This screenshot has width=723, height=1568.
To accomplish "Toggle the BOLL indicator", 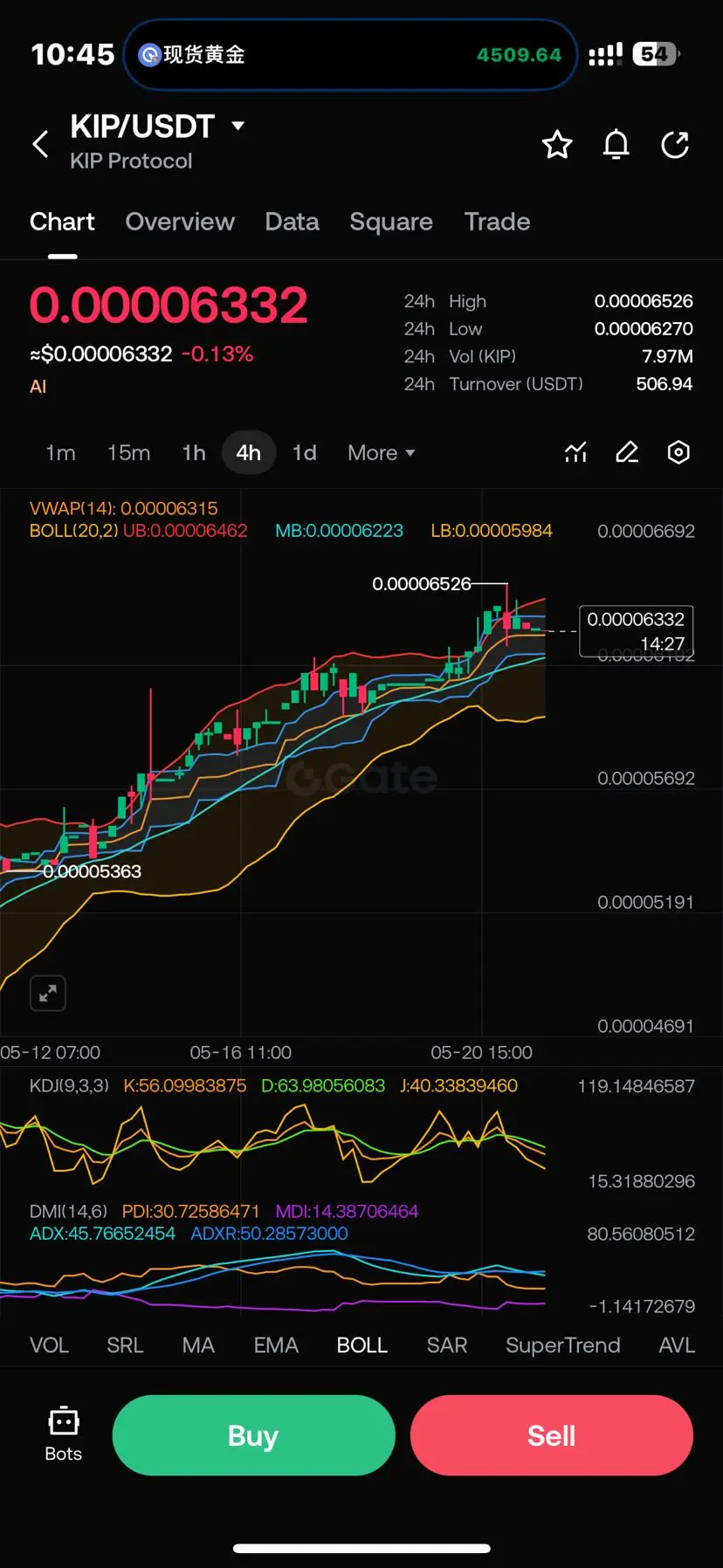I will coord(362,1345).
